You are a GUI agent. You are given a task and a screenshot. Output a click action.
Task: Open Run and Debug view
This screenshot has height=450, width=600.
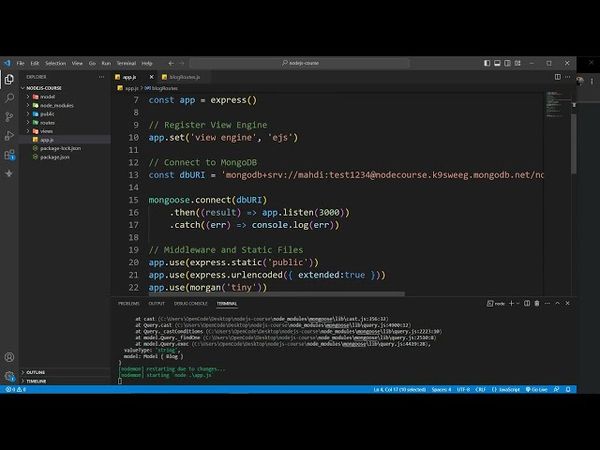pos(9,135)
